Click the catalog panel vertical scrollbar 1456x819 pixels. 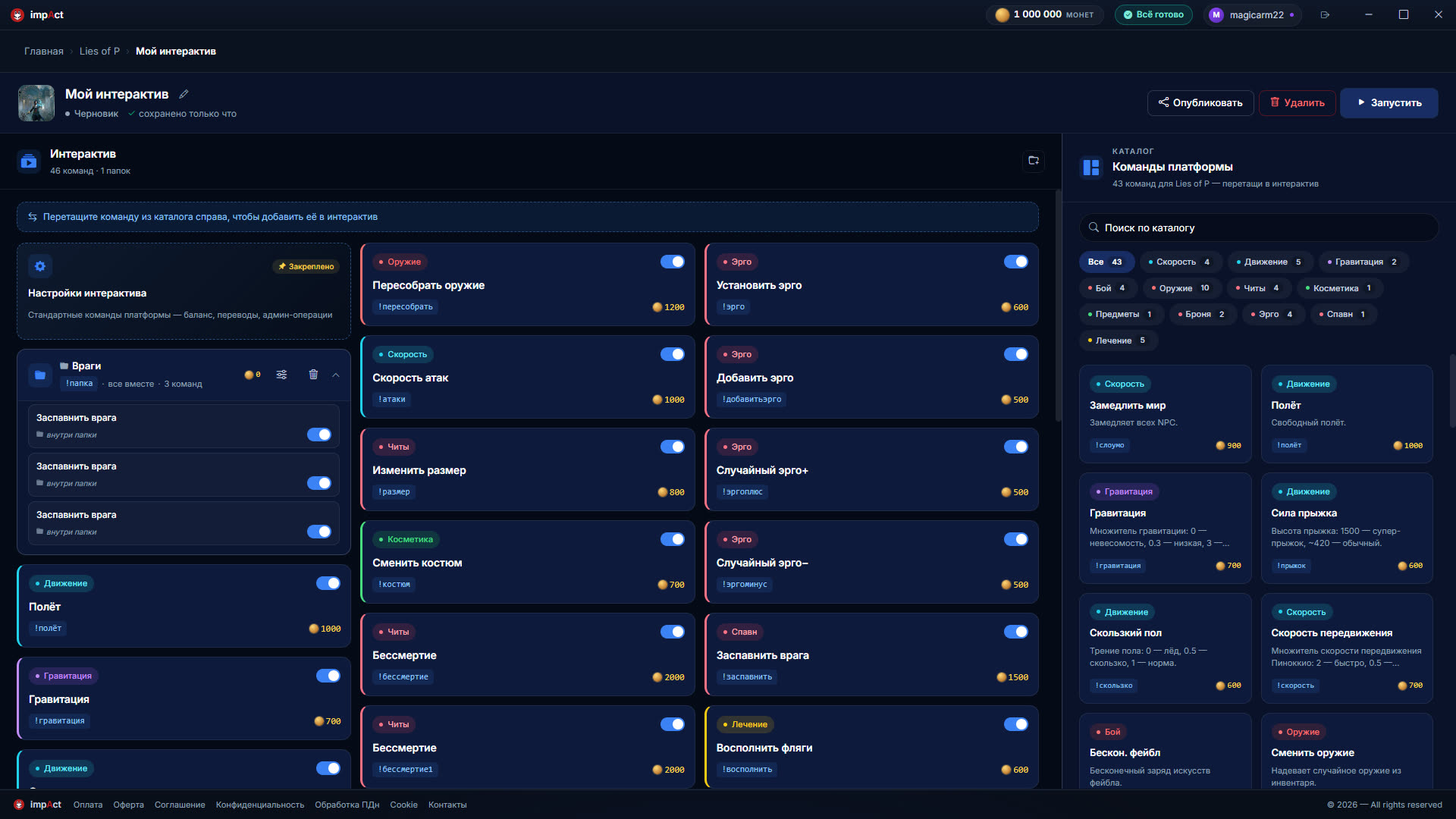tap(1452, 391)
